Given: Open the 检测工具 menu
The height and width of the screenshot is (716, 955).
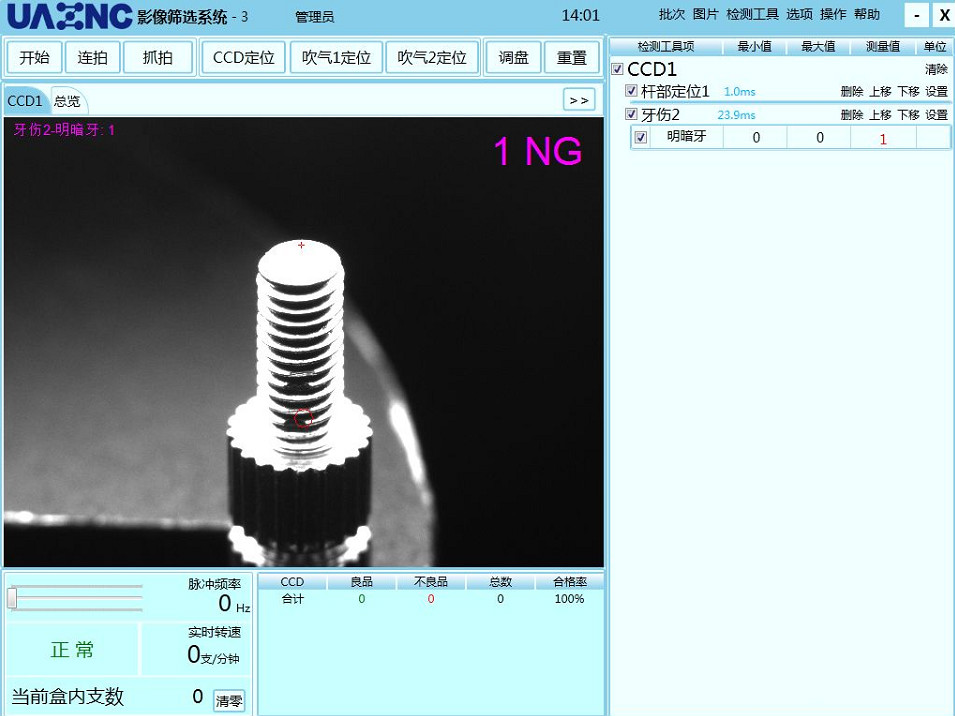Looking at the screenshot, I should pyautogui.click(x=752, y=15).
